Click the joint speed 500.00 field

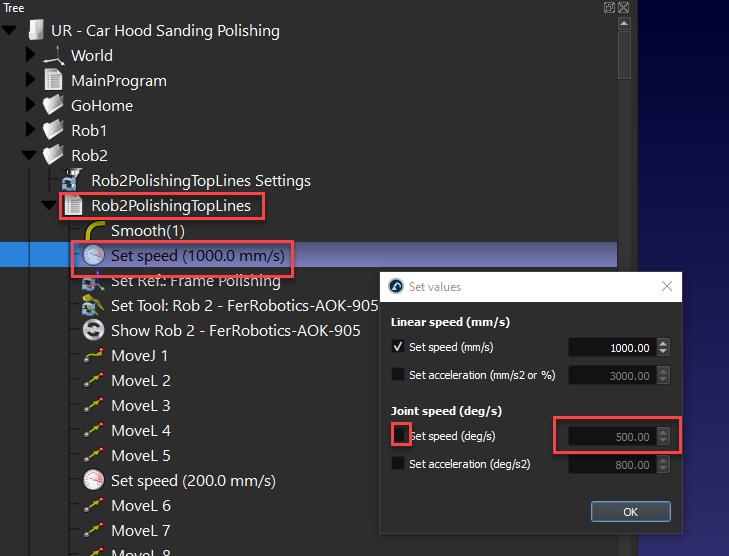[x=613, y=437]
